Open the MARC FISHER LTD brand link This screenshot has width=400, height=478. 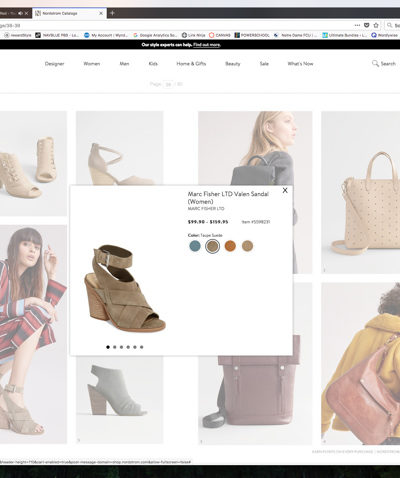tap(206, 209)
